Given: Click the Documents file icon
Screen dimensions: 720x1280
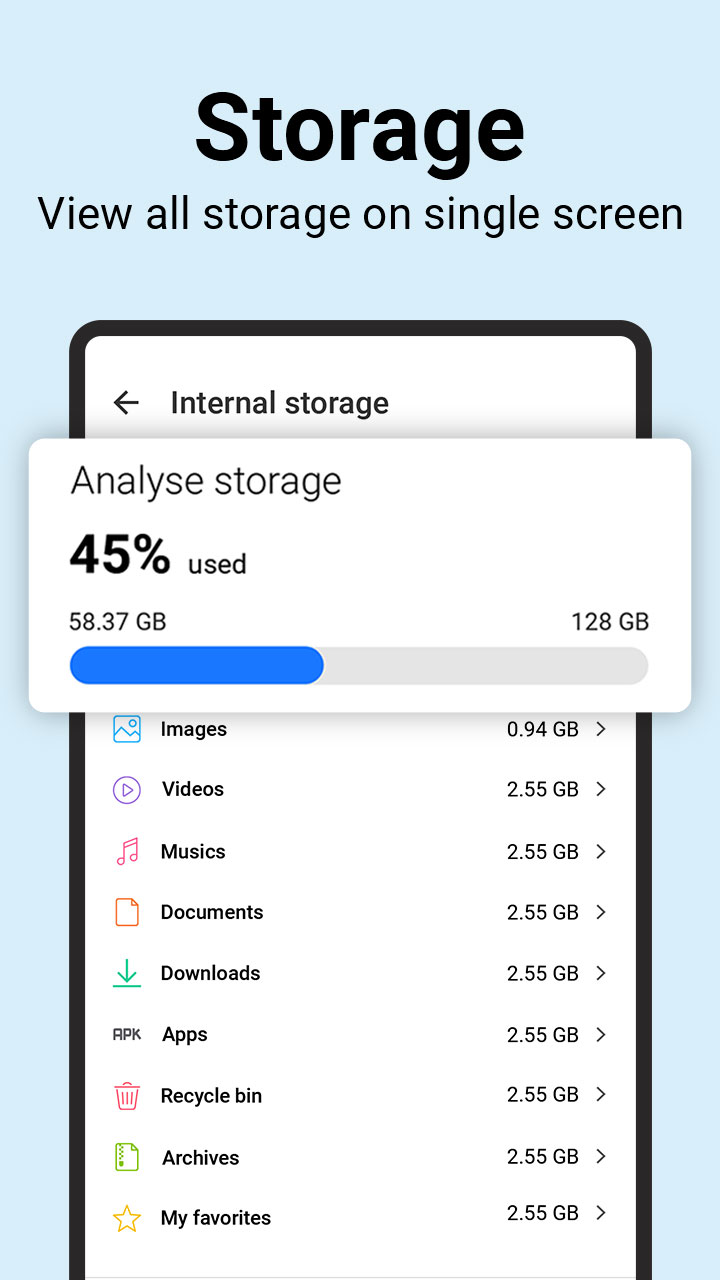Looking at the screenshot, I should tap(127, 912).
